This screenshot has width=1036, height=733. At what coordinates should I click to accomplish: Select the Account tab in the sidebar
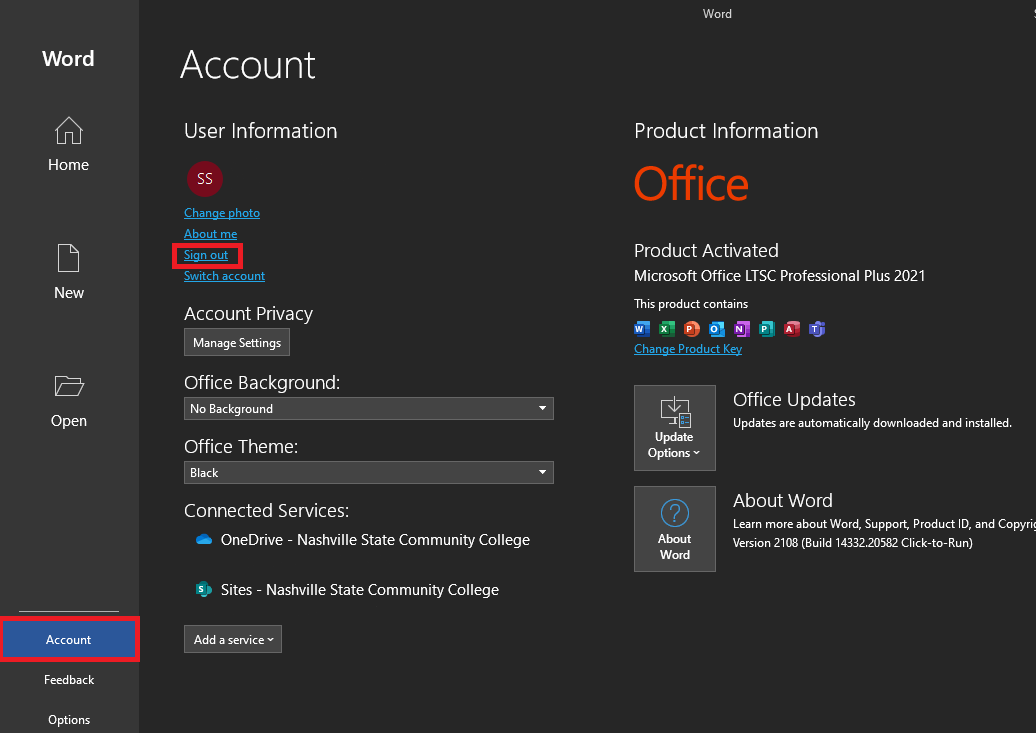pos(69,639)
